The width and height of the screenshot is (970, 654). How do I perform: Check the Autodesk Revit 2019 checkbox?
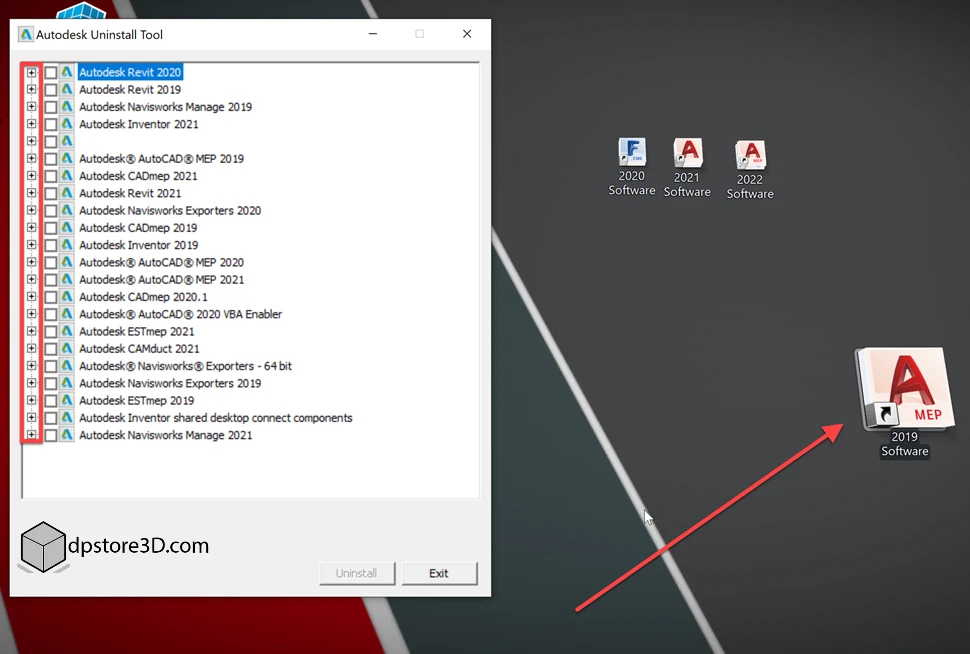[x=51, y=90]
